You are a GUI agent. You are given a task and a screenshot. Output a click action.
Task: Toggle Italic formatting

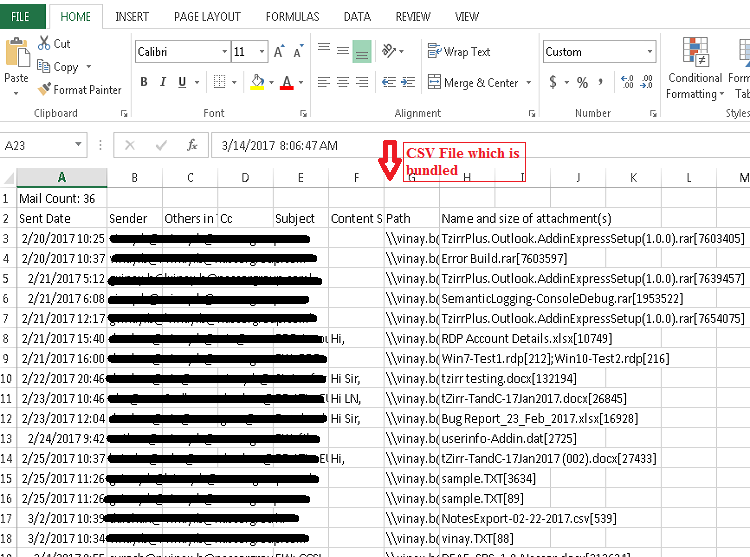point(166,83)
